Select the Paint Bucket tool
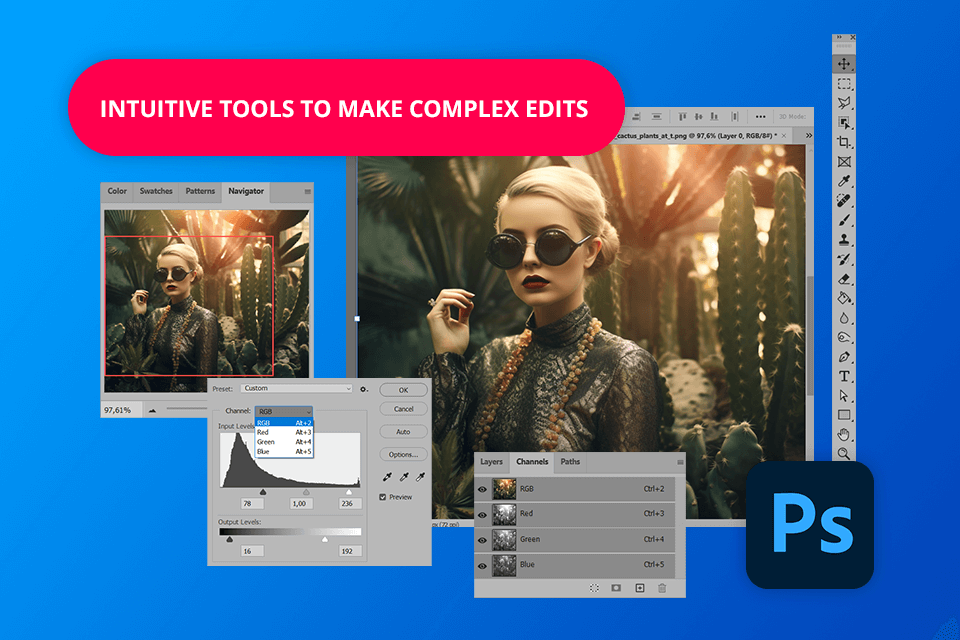Viewport: 960px width, 640px height. pyautogui.click(x=844, y=298)
